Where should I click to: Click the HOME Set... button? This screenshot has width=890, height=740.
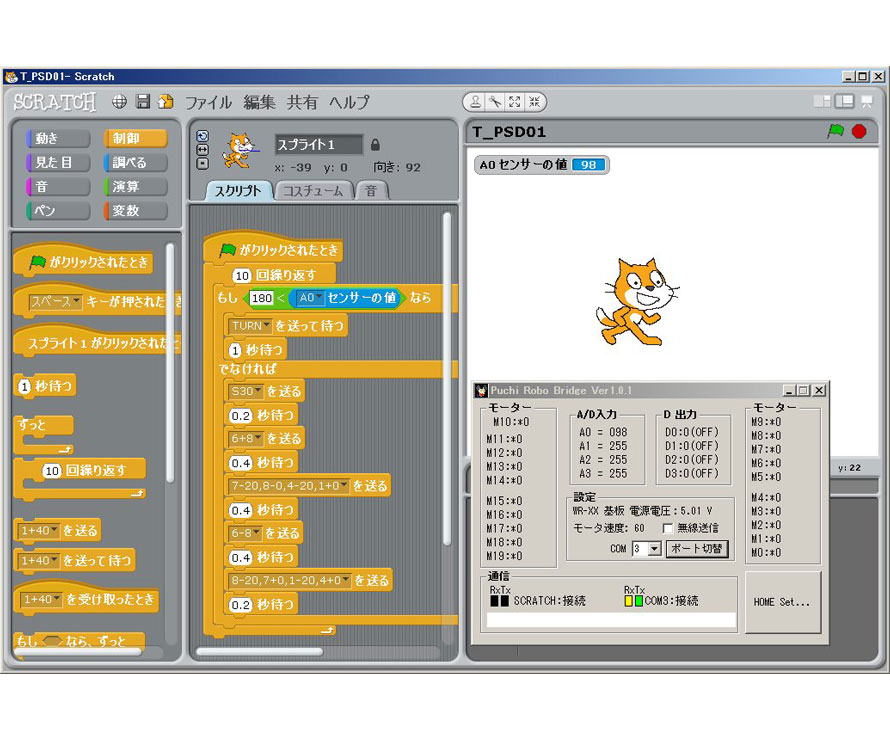point(782,602)
